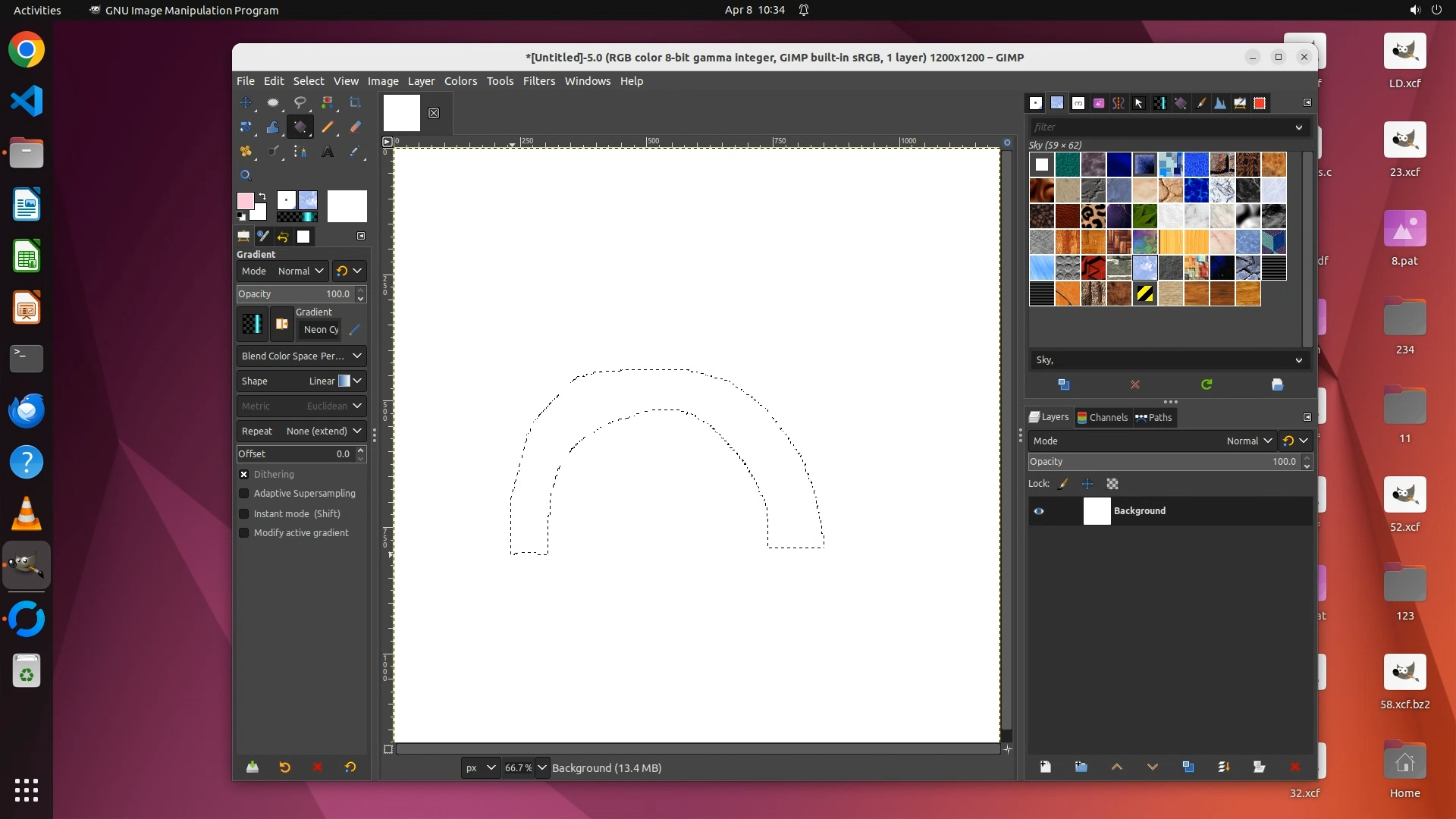Select the Text tool
This screenshot has width=1456, height=819.
328,152
